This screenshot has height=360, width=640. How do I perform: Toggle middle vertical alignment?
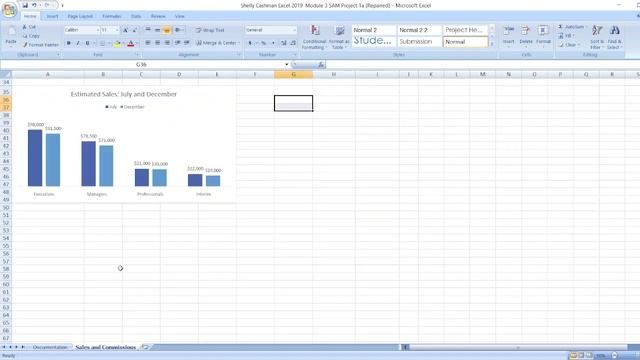tap(158, 30)
